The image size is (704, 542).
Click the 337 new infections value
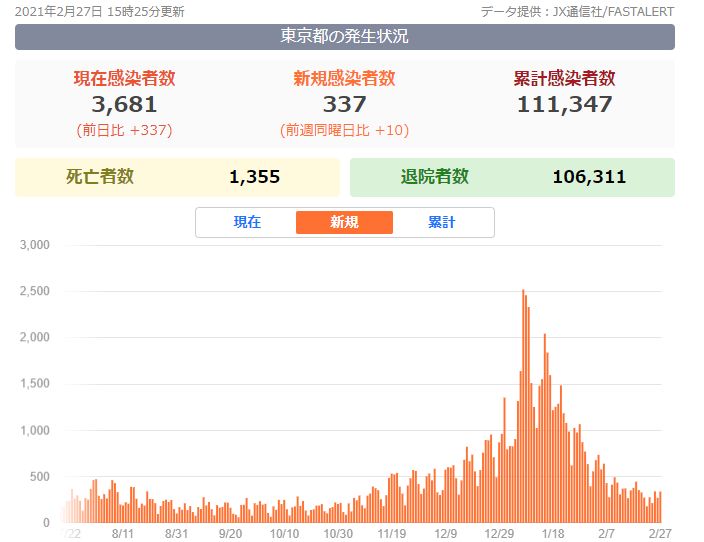point(344,104)
